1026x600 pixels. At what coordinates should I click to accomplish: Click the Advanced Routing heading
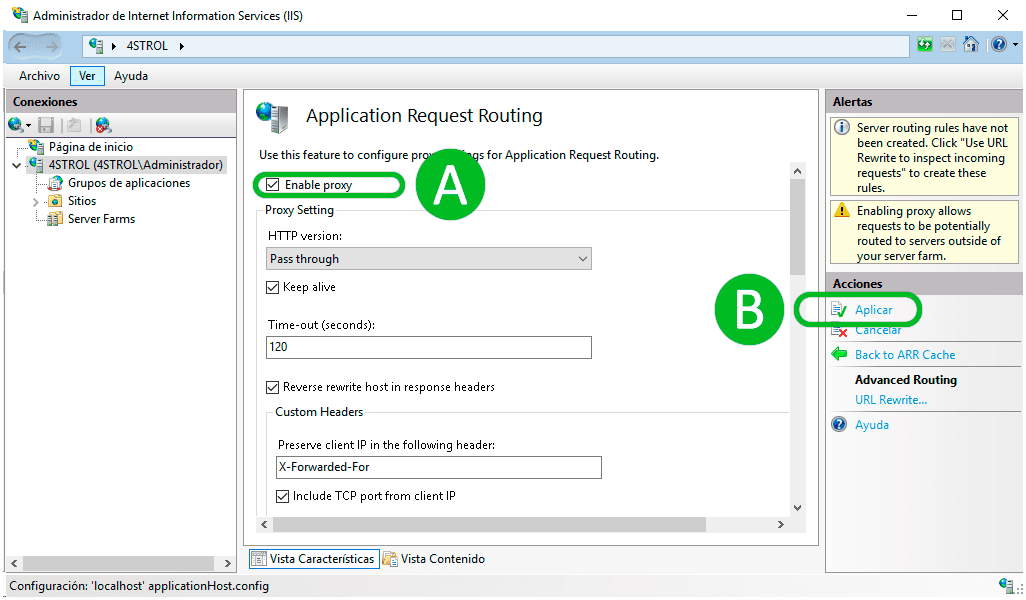pyautogui.click(x=906, y=379)
